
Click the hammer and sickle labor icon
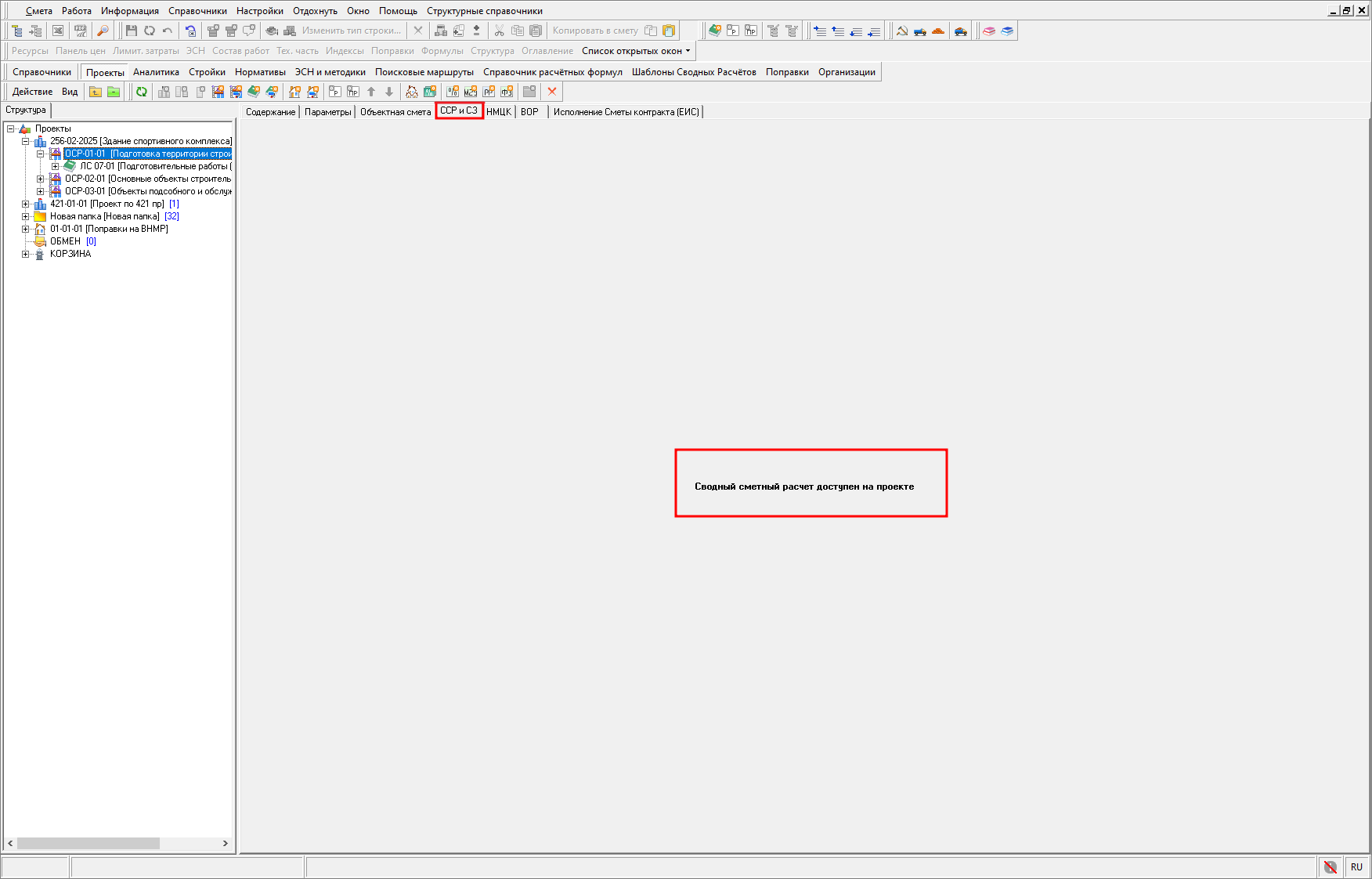902,31
